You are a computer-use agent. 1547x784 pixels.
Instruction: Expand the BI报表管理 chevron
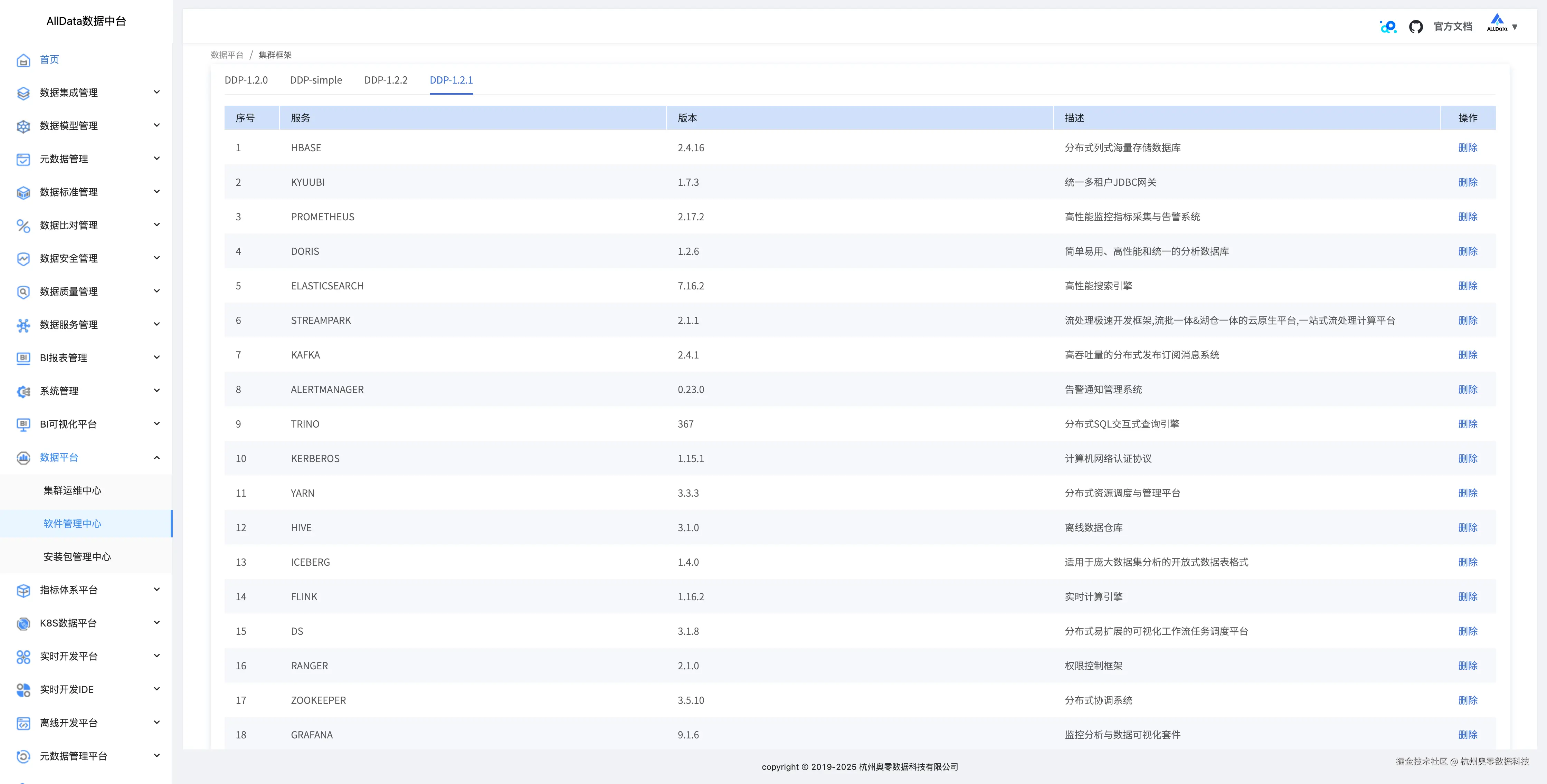tap(157, 357)
